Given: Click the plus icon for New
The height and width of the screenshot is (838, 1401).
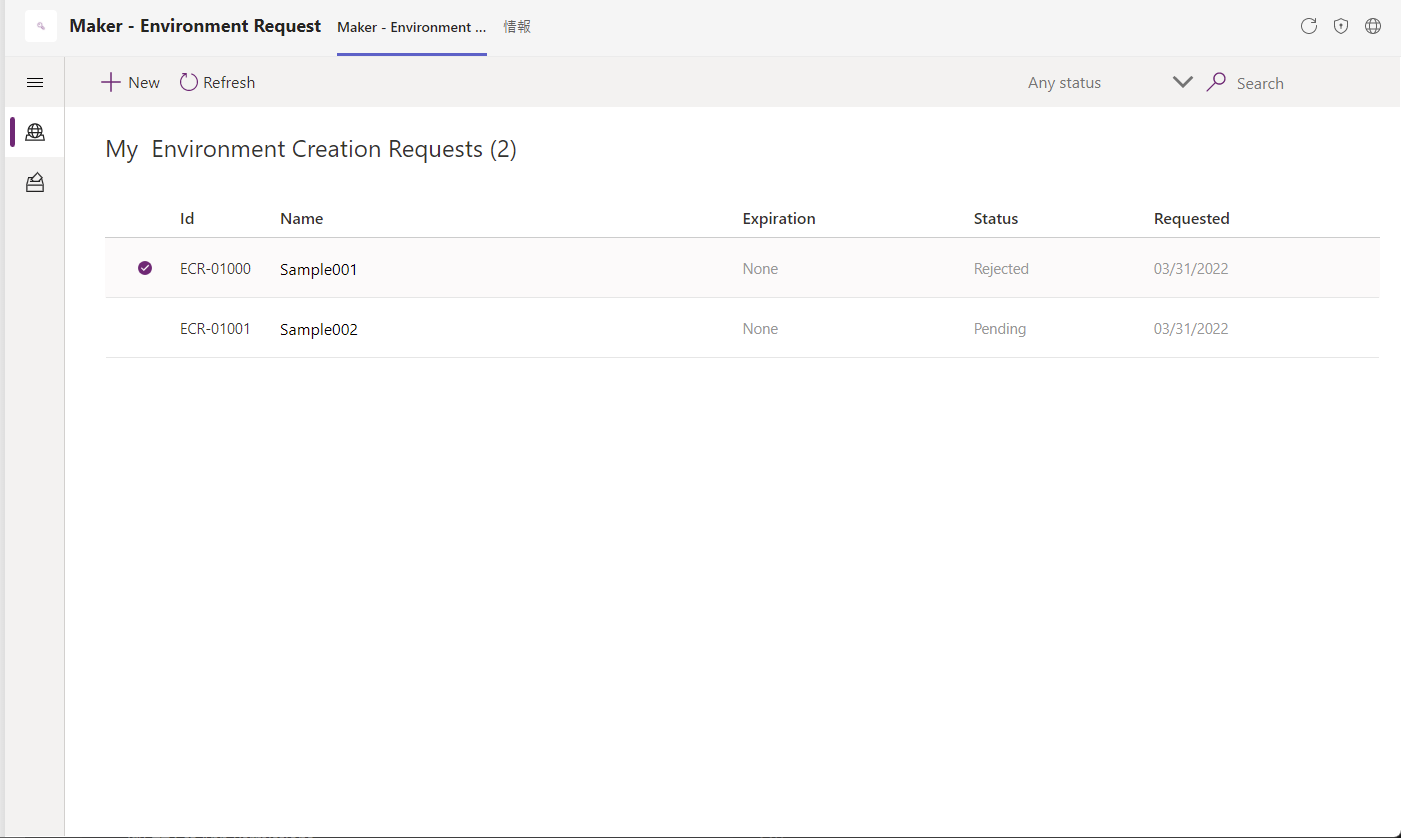Looking at the screenshot, I should [x=111, y=82].
